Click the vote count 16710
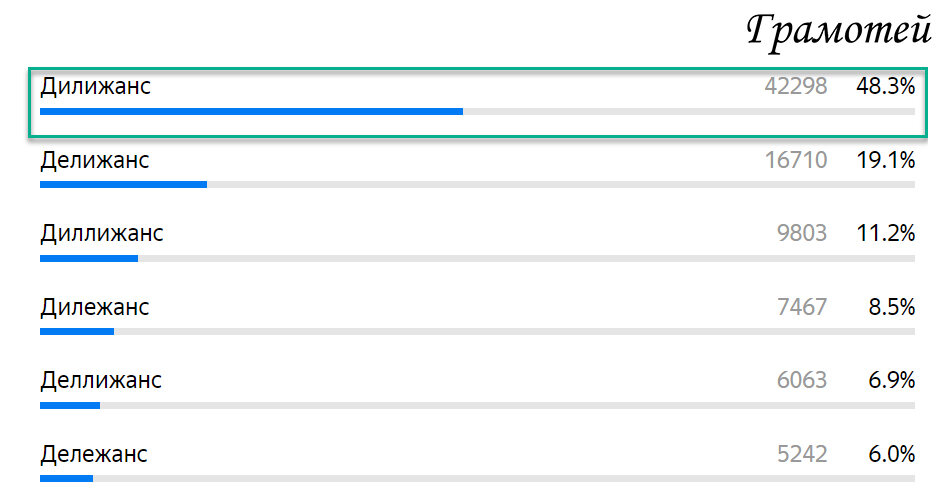Viewport: 950px width, 501px height. (796, 161)
